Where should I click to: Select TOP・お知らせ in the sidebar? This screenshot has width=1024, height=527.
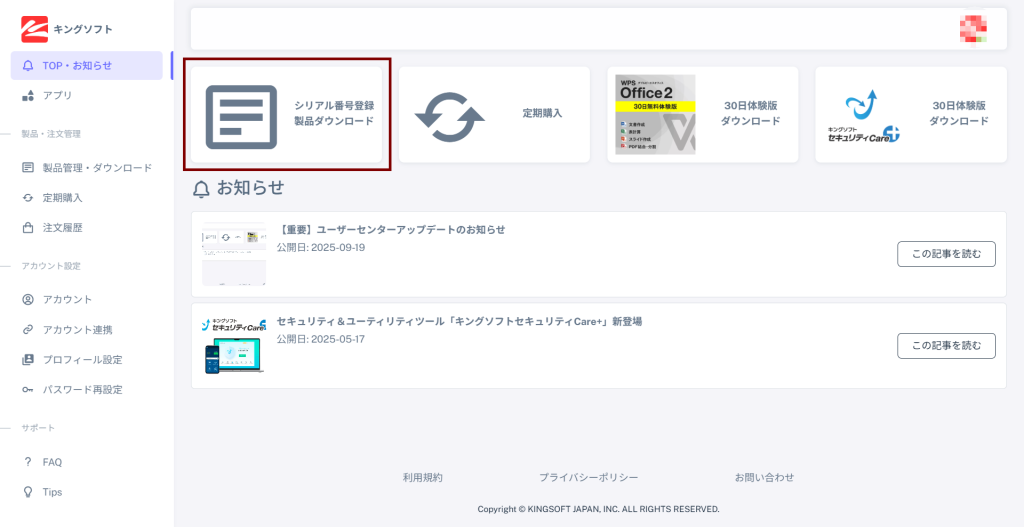coord(87,65)
